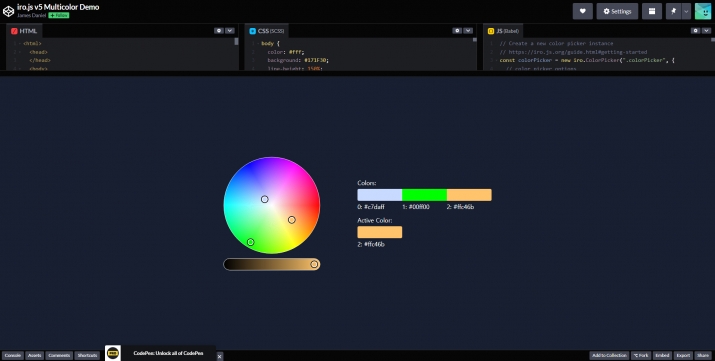
Task: Open the Settings button
Action: 617,11
